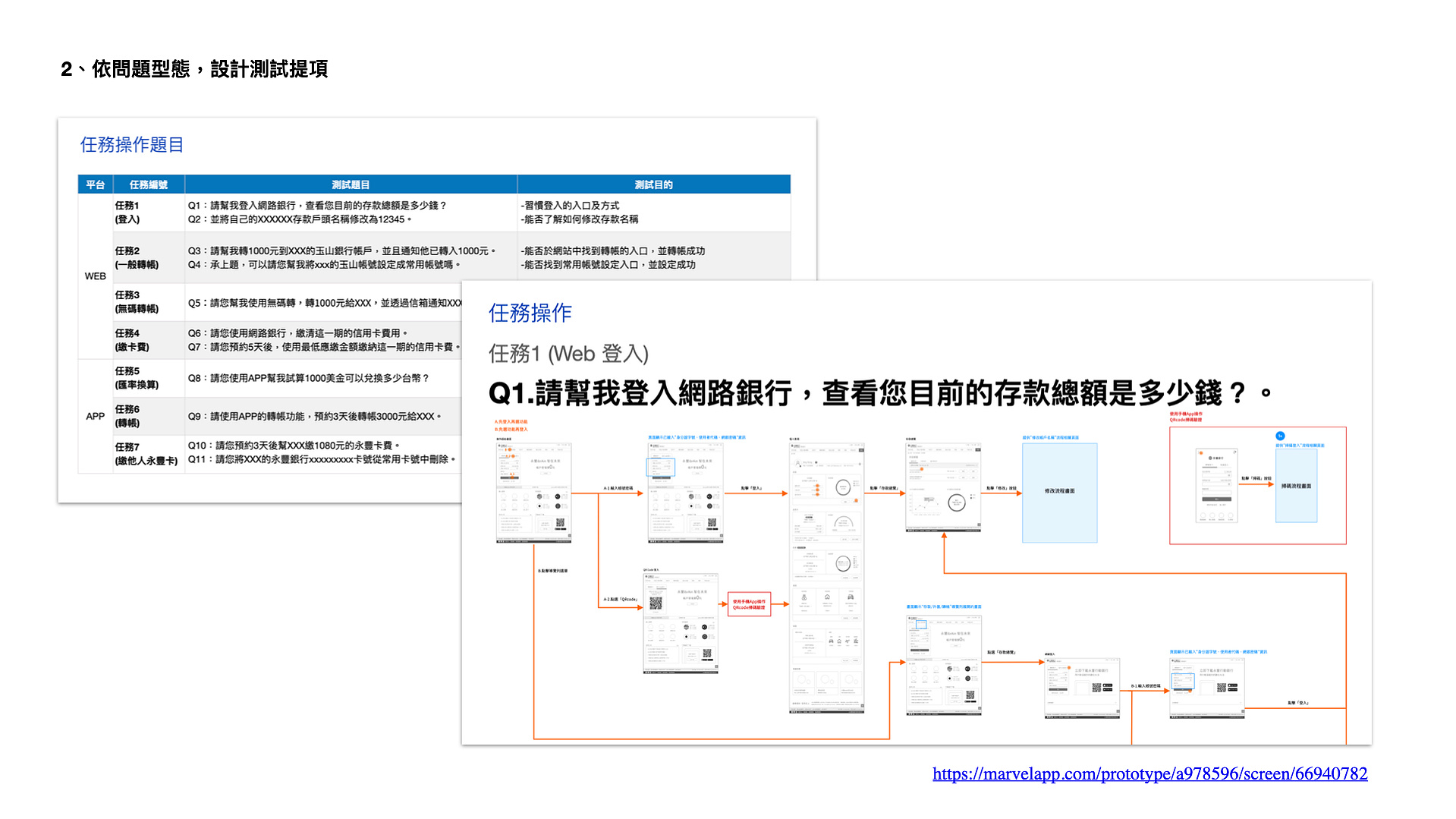Click the large Q1 question headline

[x=880, y=393]
